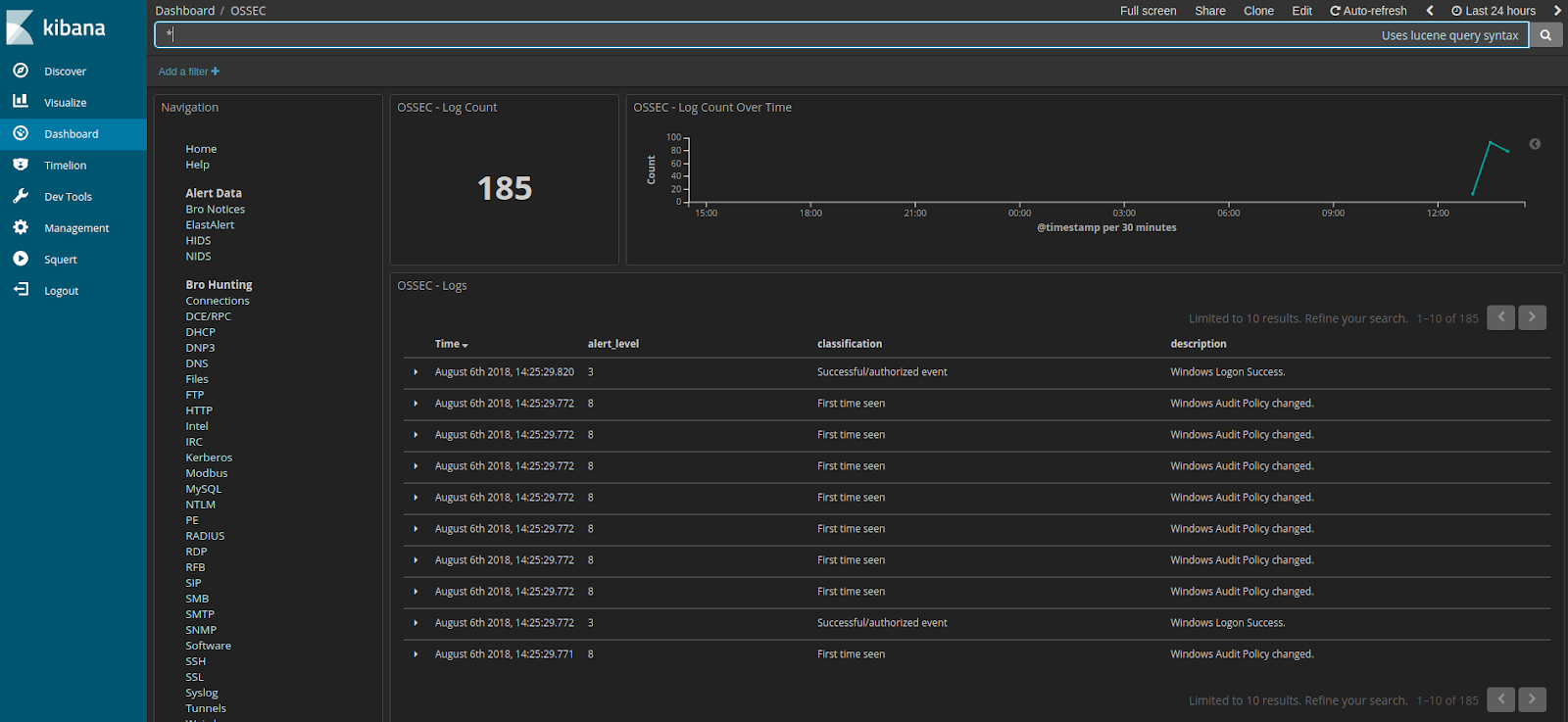Open Dev Tools wrench icon
Screen dimensions: 1568x722
[21, 196]
